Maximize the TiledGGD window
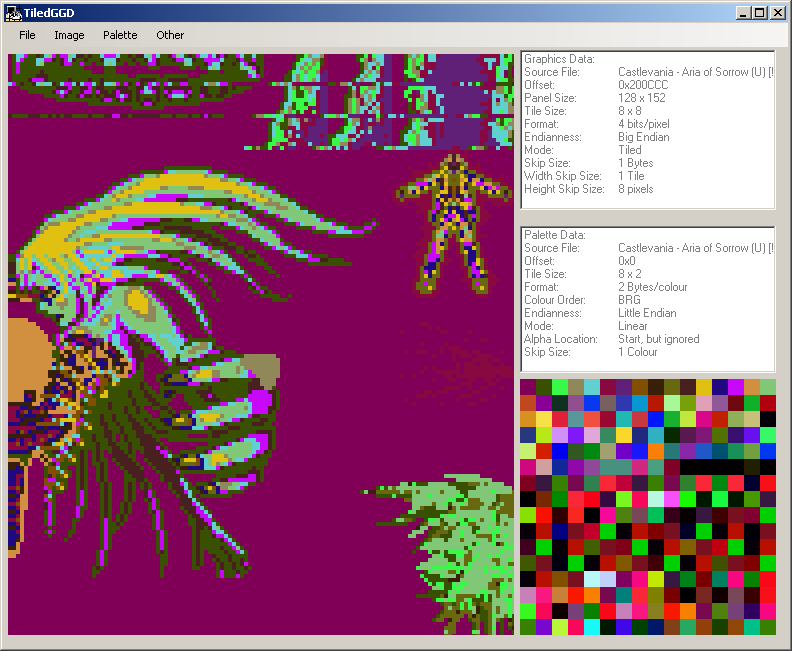792x651 pixels. point(760,13)
